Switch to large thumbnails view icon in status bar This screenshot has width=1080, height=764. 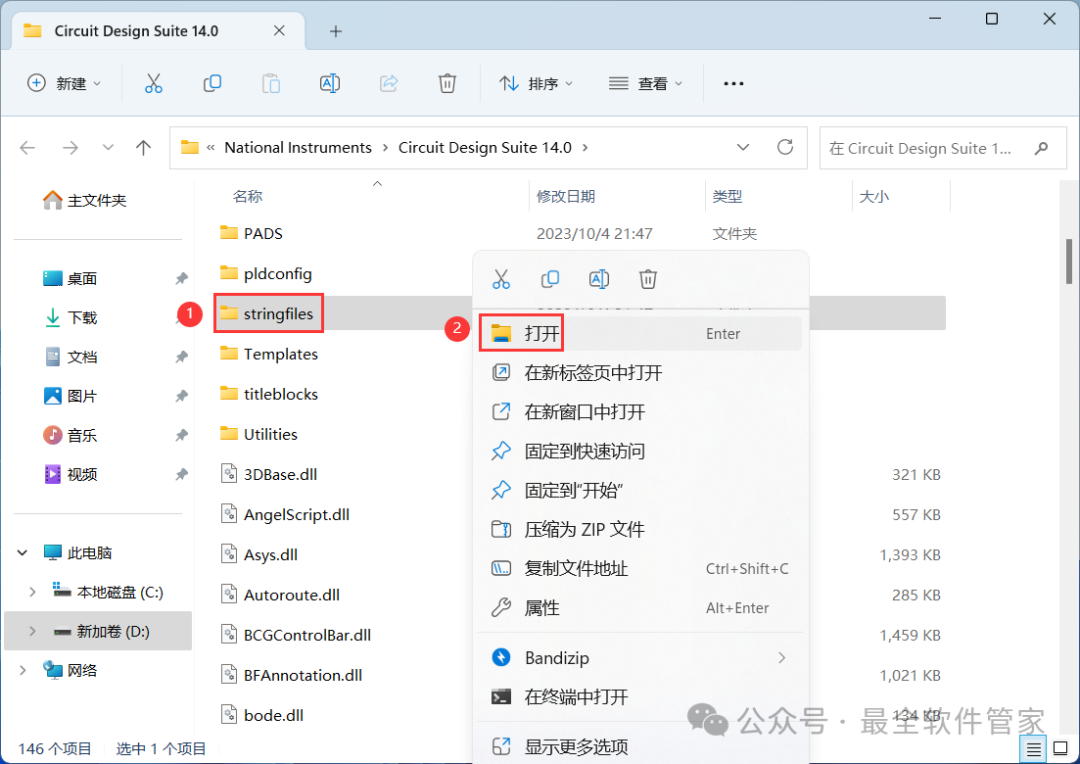coord(1058,748)
